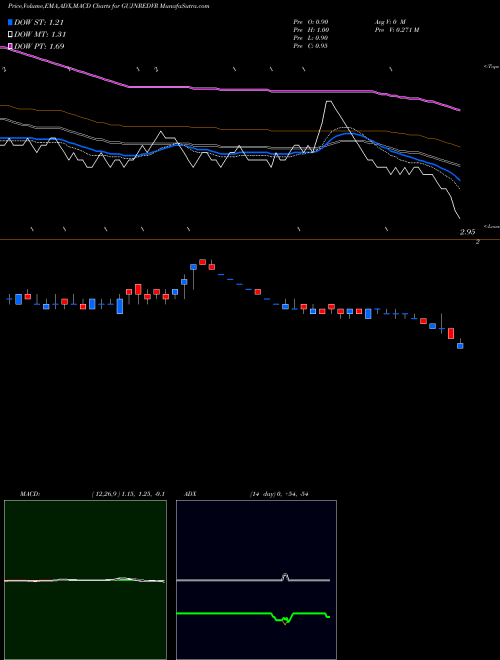Click the magenta DOW PT legend swatch
This screenshot has width=500, height=660.
coord(10,46)
